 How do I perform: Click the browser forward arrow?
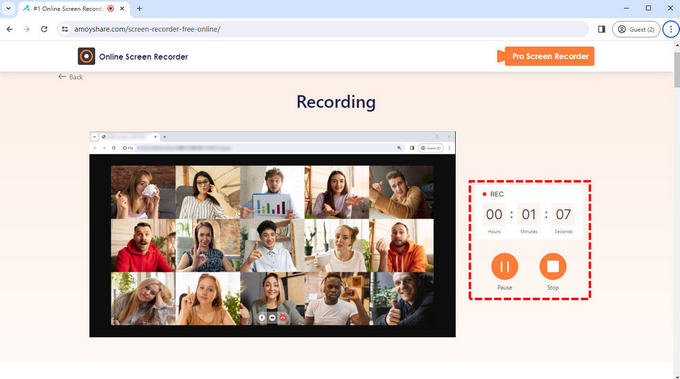pyautogui.click(x=27, y=29)
